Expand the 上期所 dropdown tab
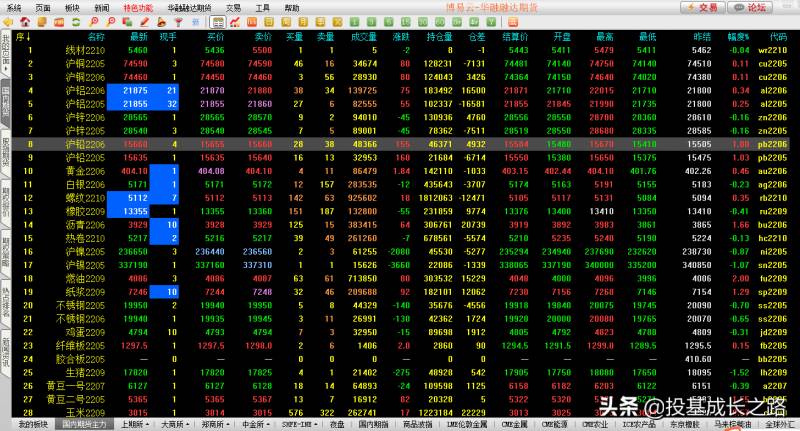This screenshot has height=431, width=800. pos(134,424)
